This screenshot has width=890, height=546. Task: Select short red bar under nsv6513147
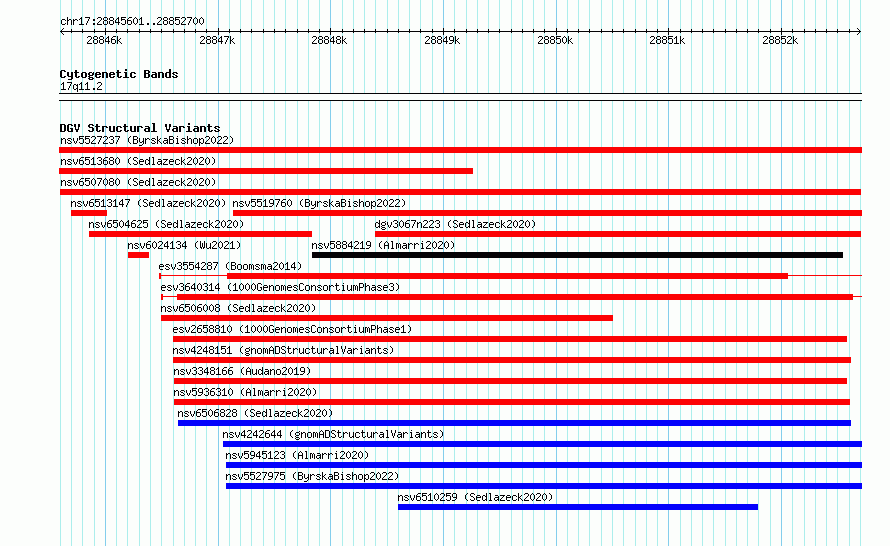pos(89,213)
